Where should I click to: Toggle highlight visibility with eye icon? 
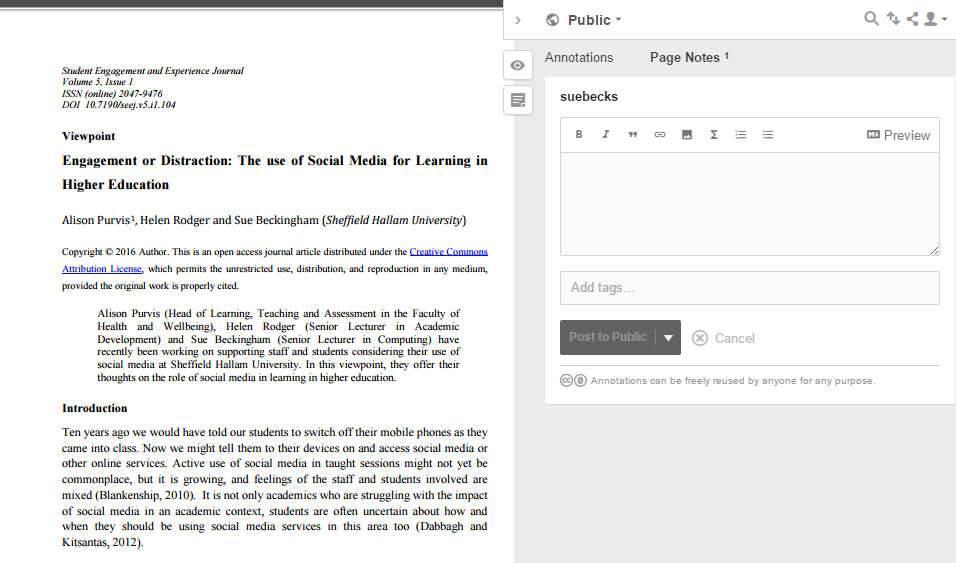[x=517, y=65]
